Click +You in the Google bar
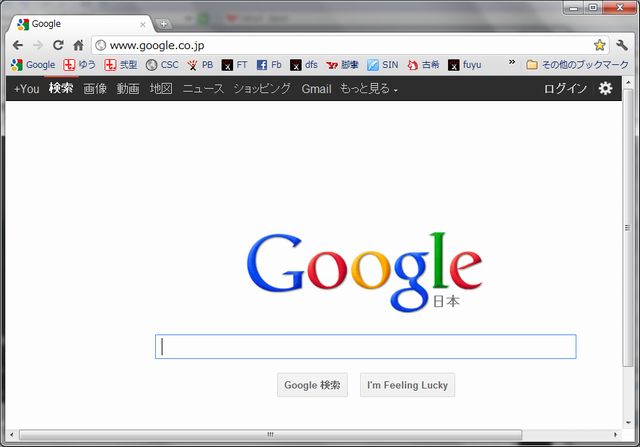 tap(27, 89)
